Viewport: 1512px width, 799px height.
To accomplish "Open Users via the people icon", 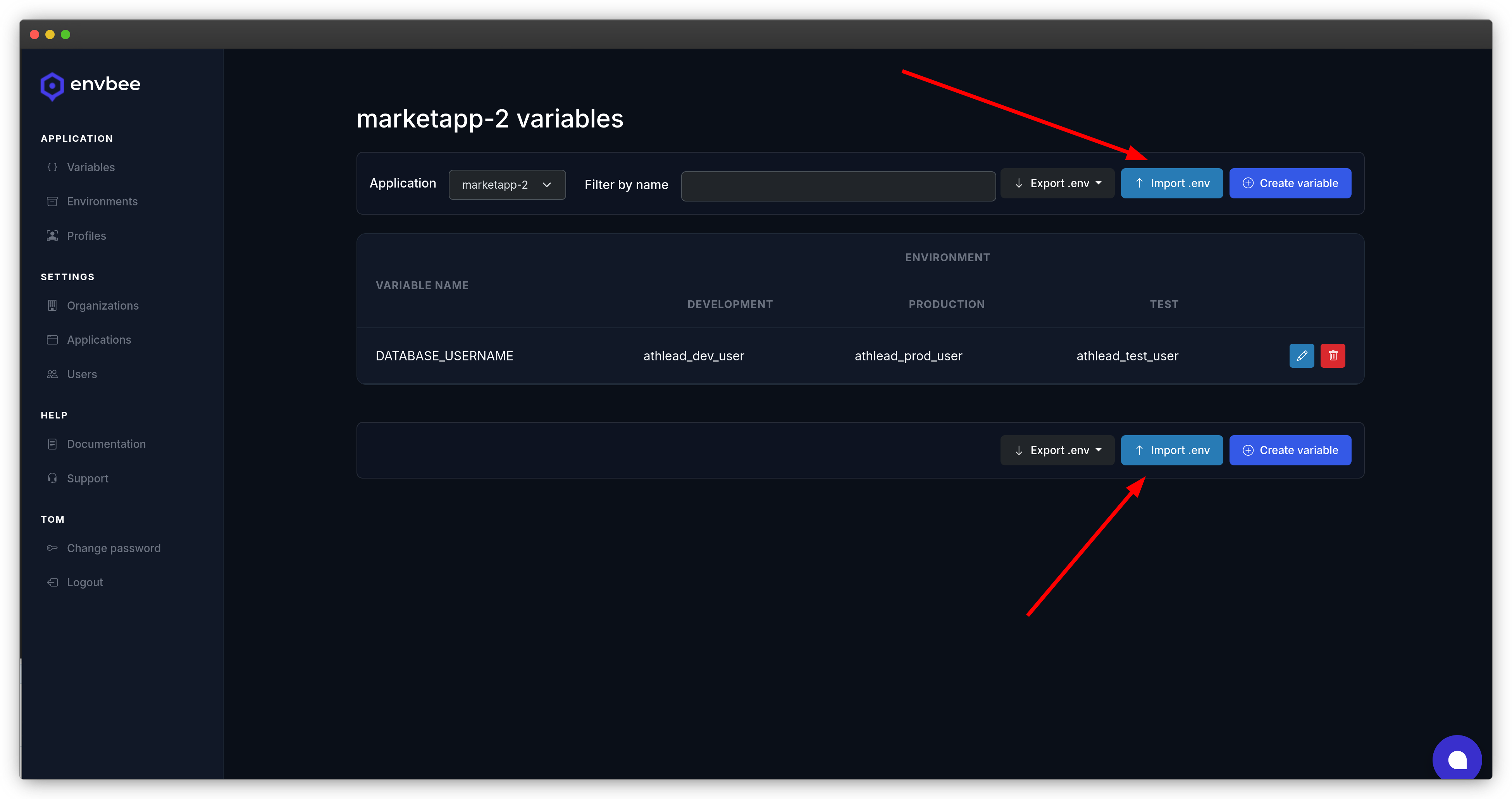I will (x=52, y=374).
